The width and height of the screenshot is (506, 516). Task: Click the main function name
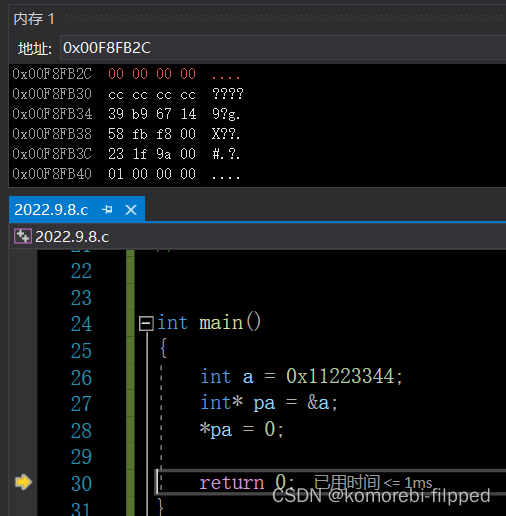coord(221,323)
